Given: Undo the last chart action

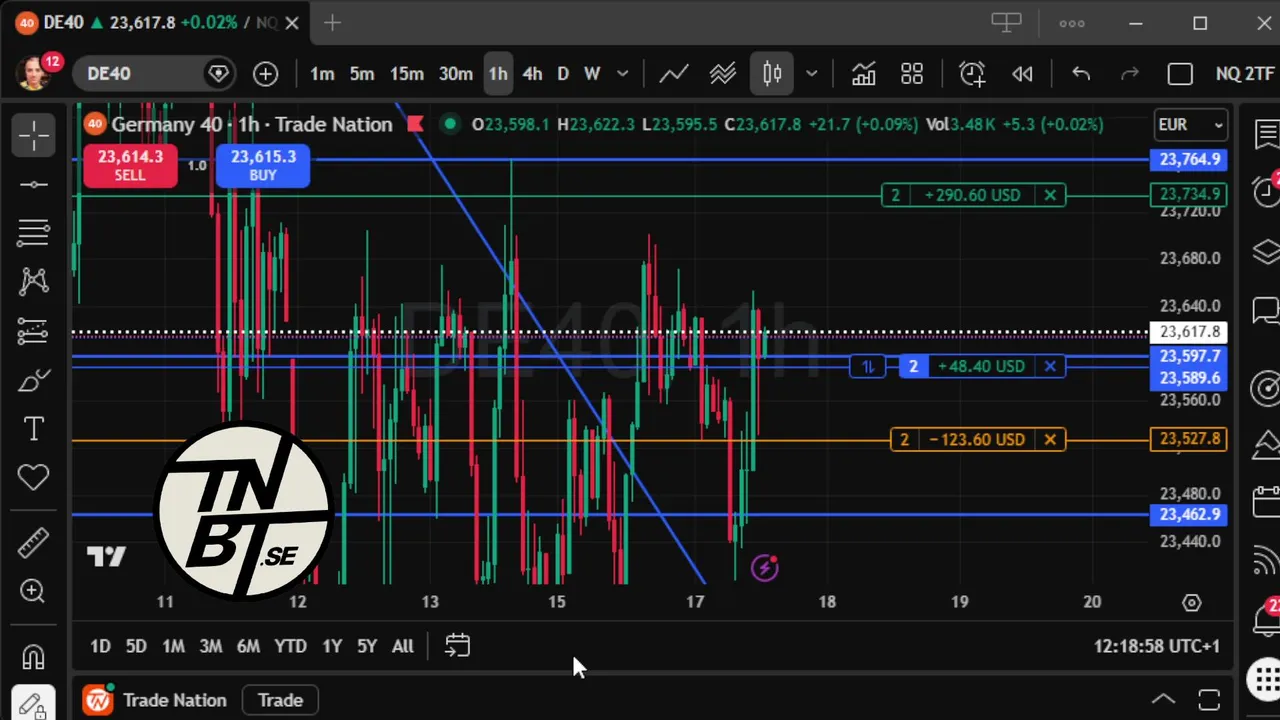Looking at the screenshot, I should click(x=1081, y=73).
